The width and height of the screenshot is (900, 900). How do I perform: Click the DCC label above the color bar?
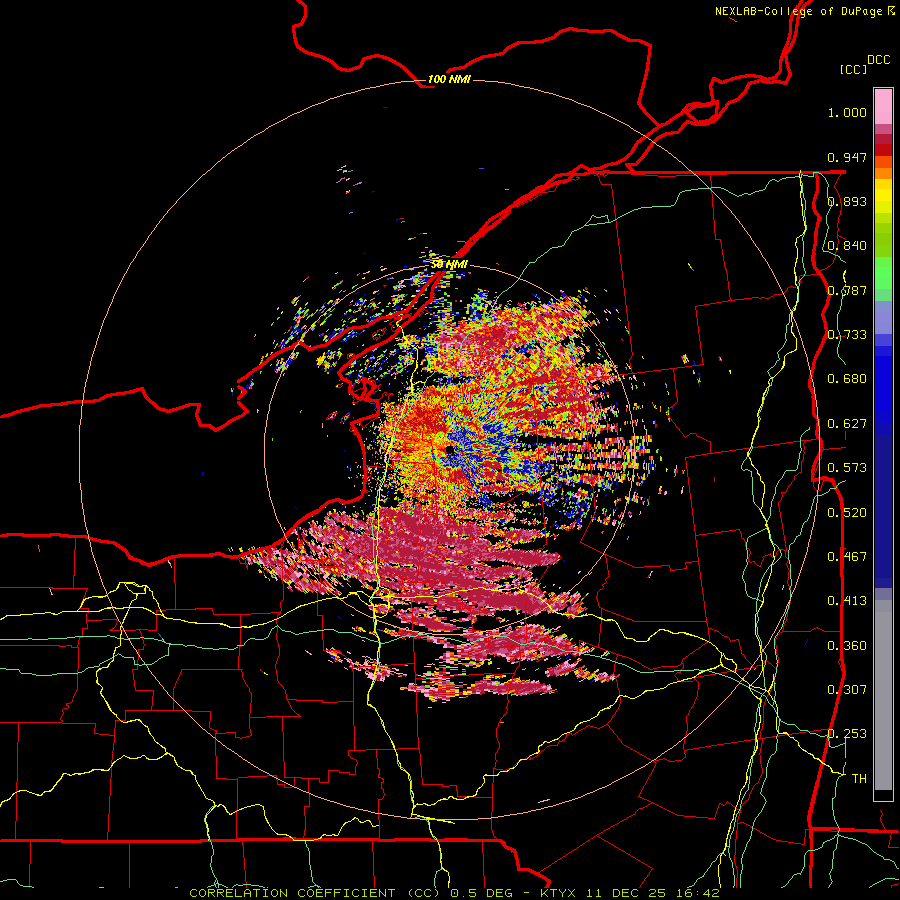point(878,60)
